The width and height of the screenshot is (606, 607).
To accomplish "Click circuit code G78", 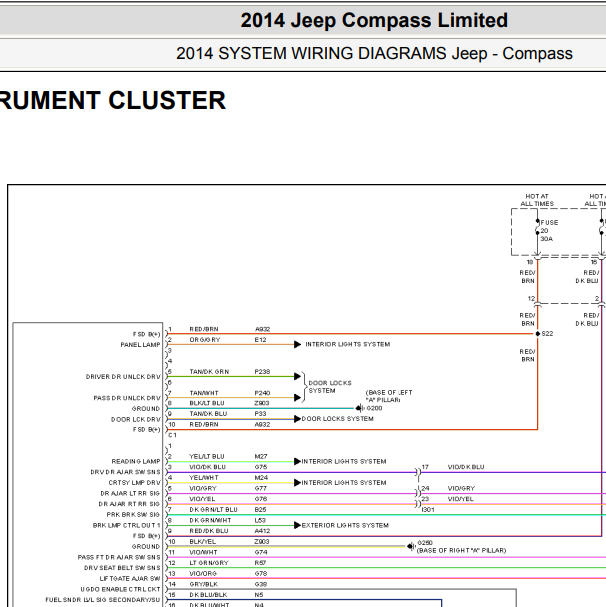I will coord(261,573).
